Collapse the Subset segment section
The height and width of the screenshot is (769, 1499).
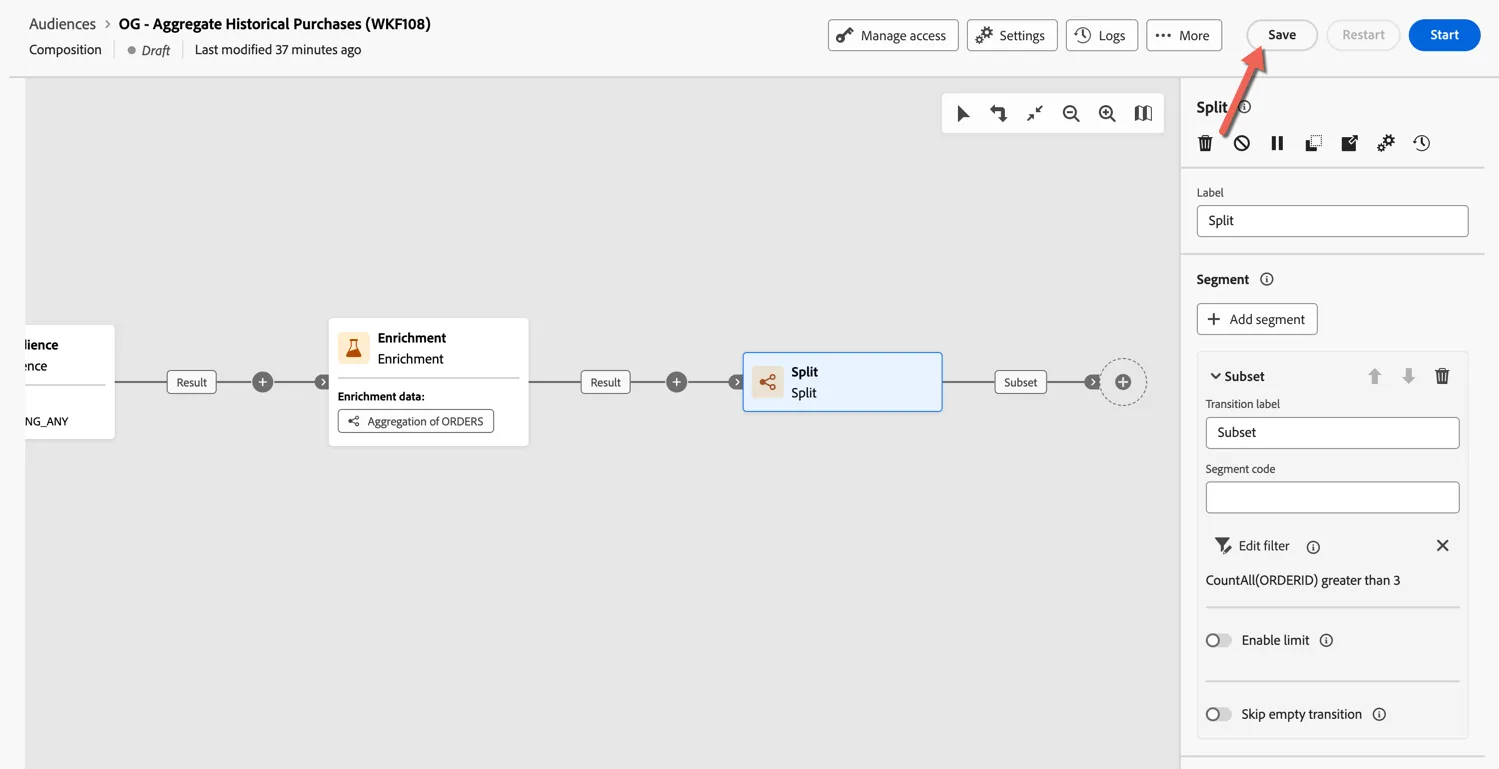[x=1215, y=377]
